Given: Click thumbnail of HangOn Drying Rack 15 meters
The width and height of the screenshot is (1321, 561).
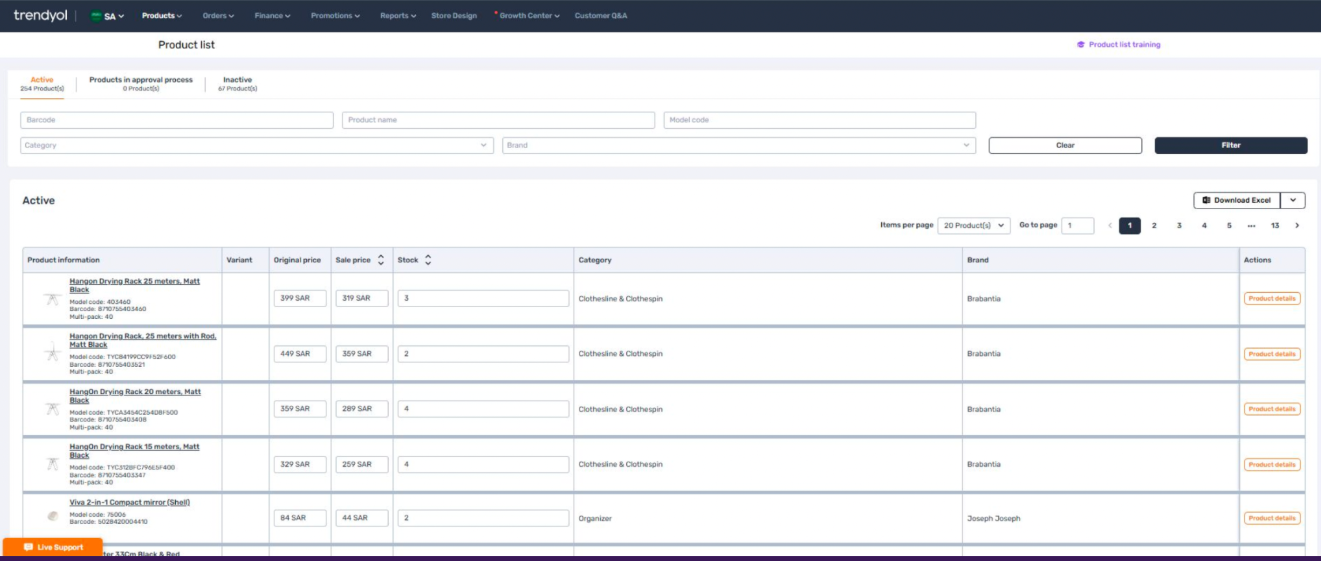Looking at the screenshot, I should tap(52, 464).
